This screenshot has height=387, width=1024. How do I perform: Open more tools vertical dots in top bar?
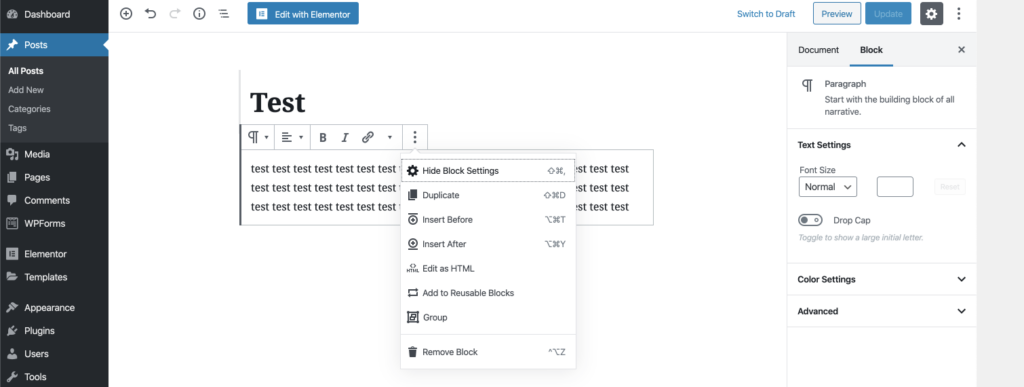point(959,13)
